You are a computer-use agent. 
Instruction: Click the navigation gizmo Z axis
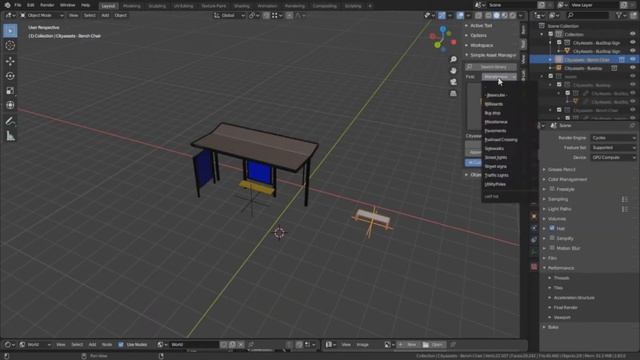tap(443, 29)
